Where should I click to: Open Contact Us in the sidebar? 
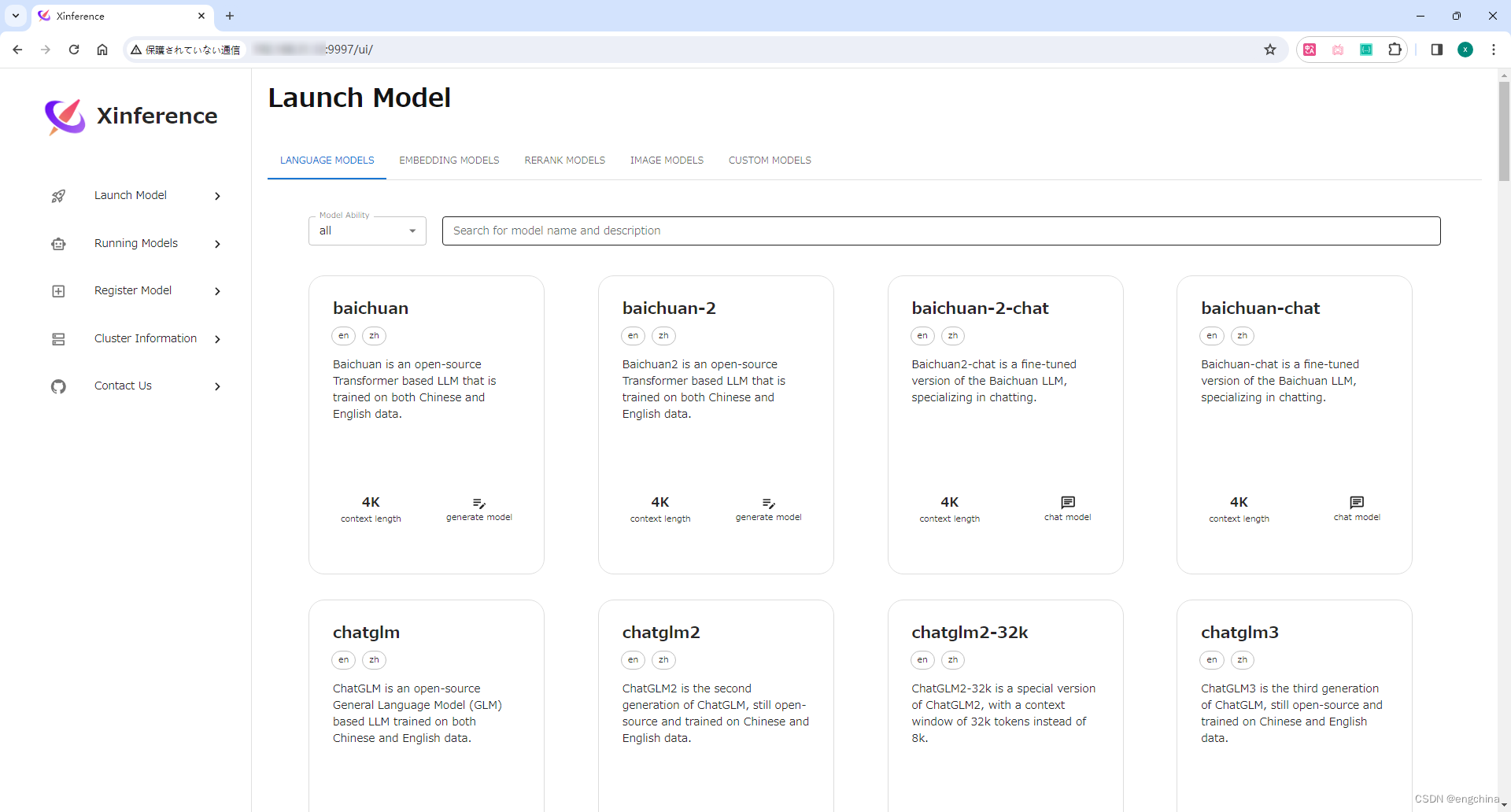point(123,386)
